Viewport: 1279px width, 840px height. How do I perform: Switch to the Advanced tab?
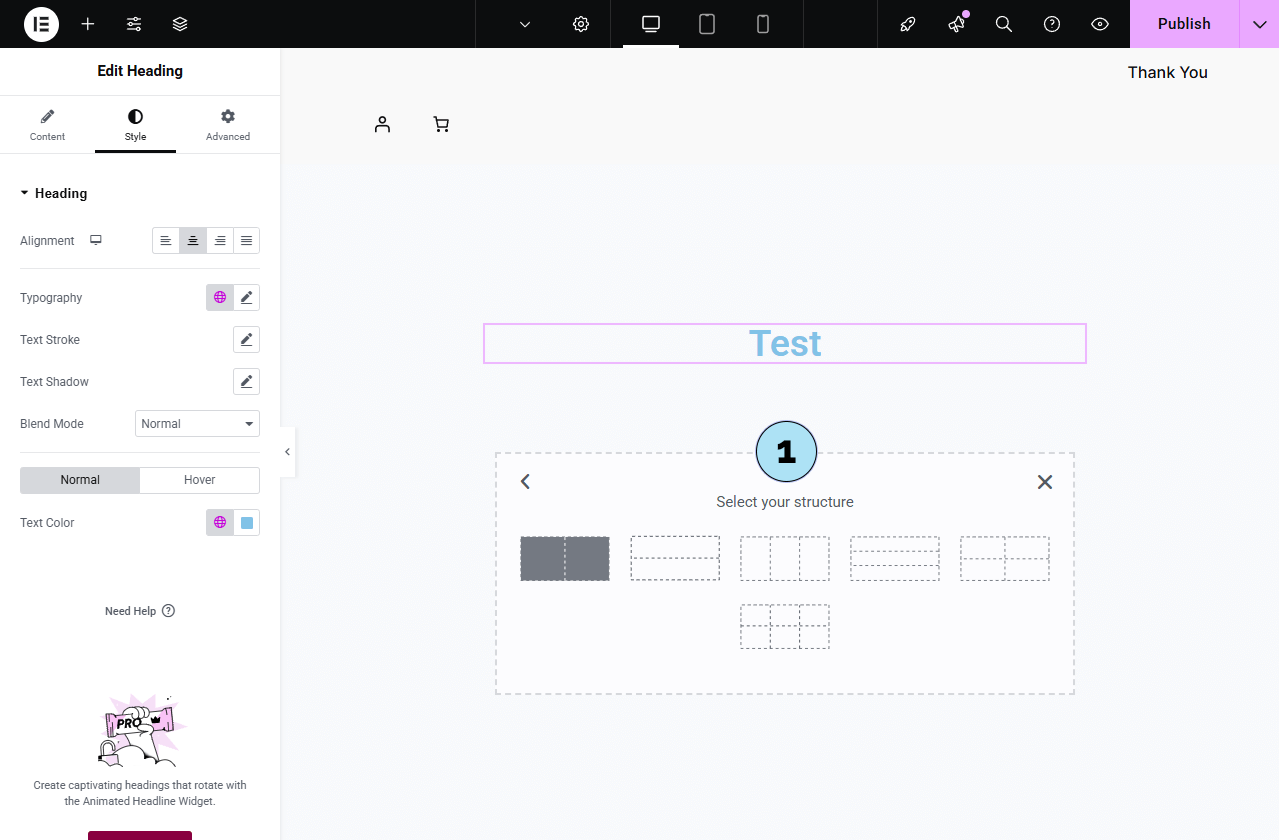228,125
